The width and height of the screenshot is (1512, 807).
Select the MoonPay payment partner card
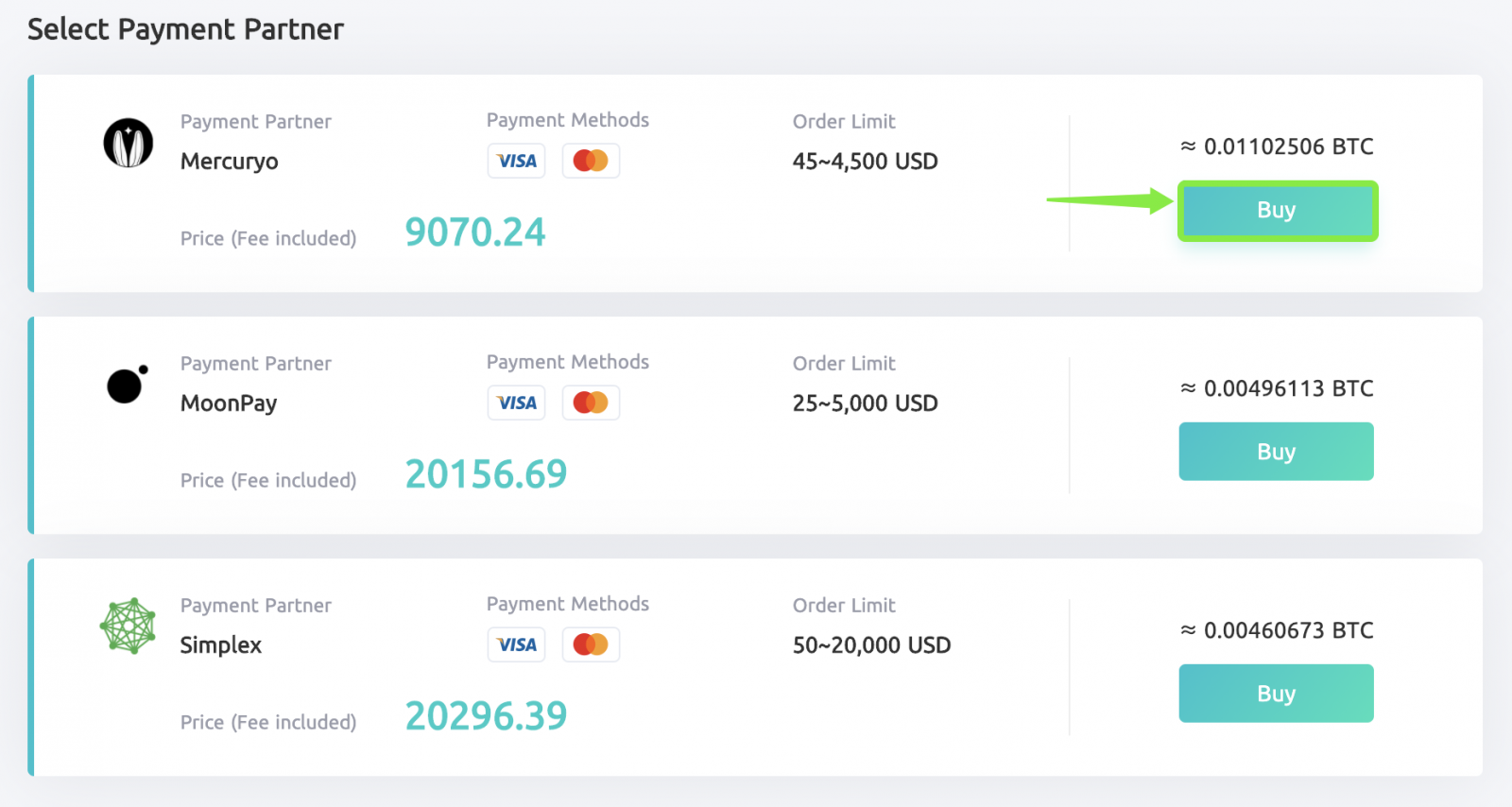[x=756, y=425]
